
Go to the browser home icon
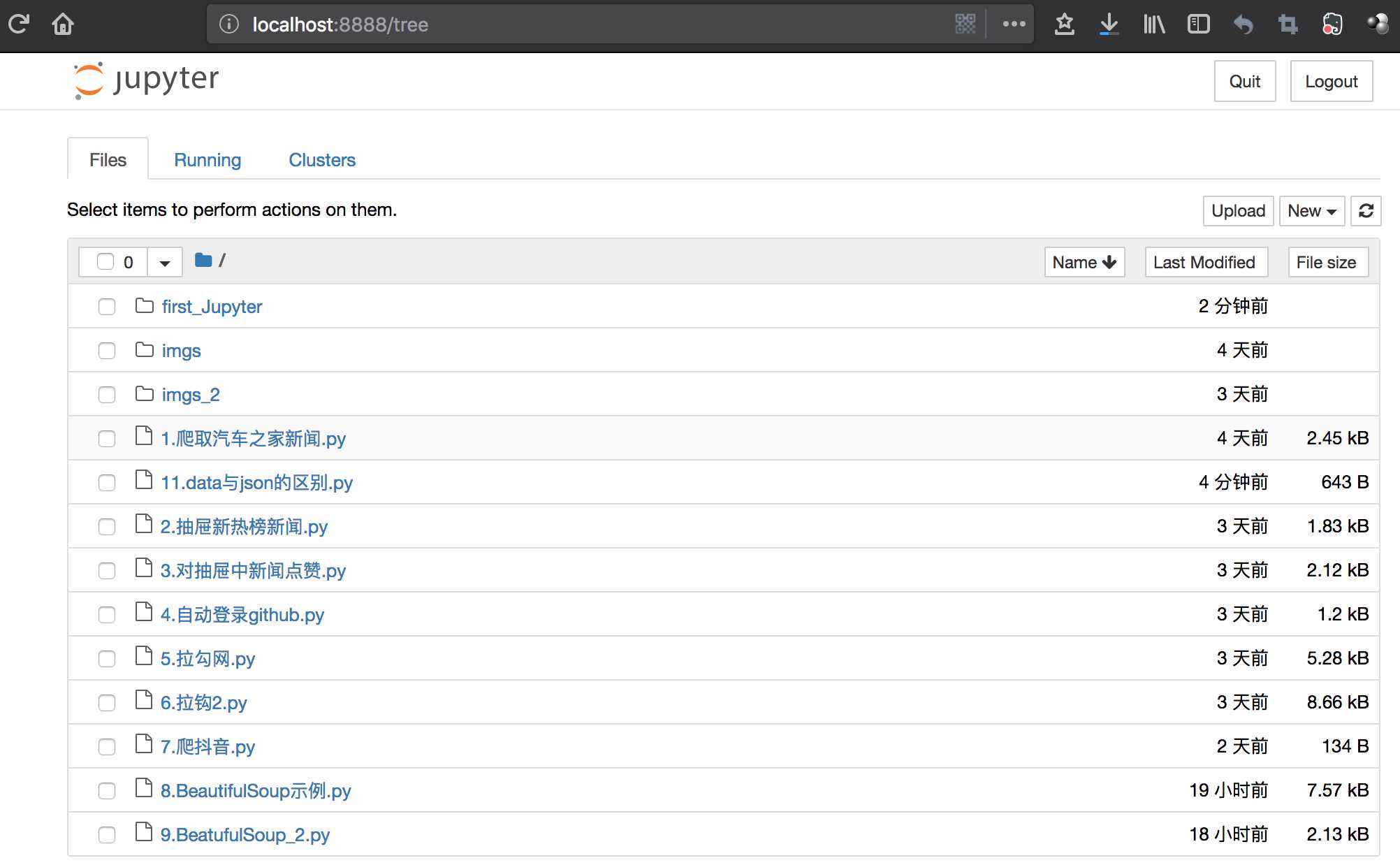coord(63,24)
